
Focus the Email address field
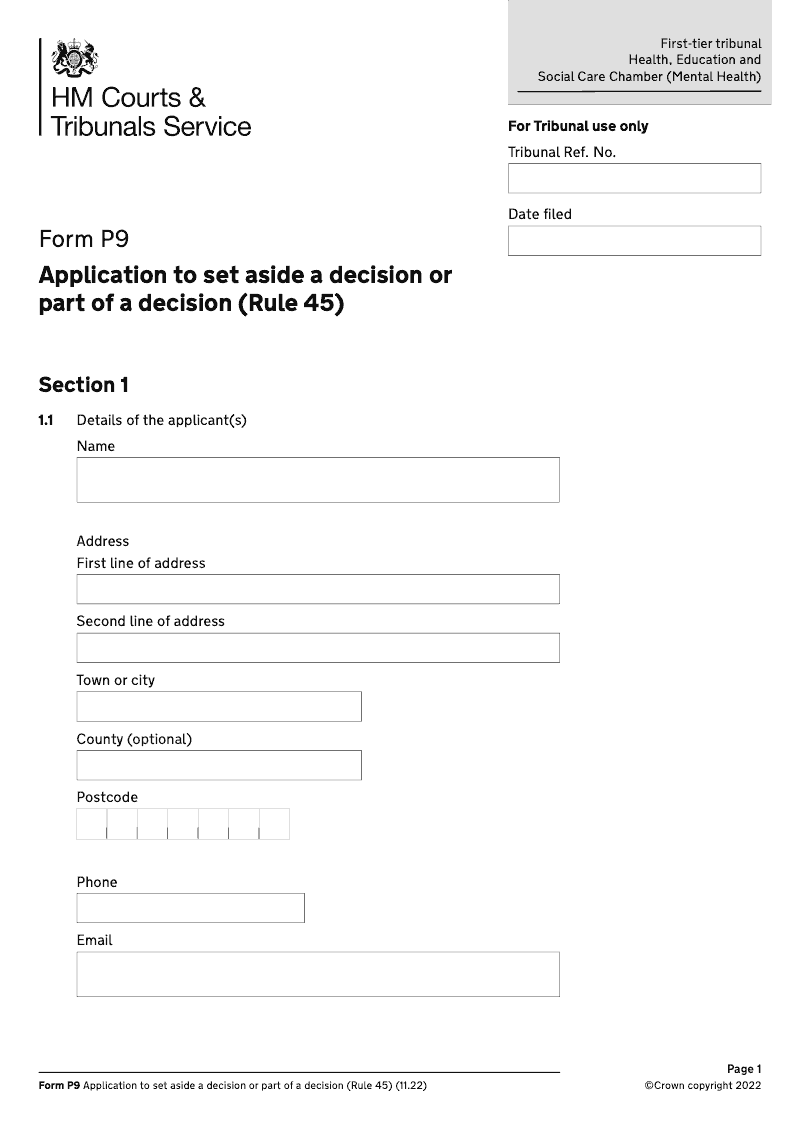318,974
